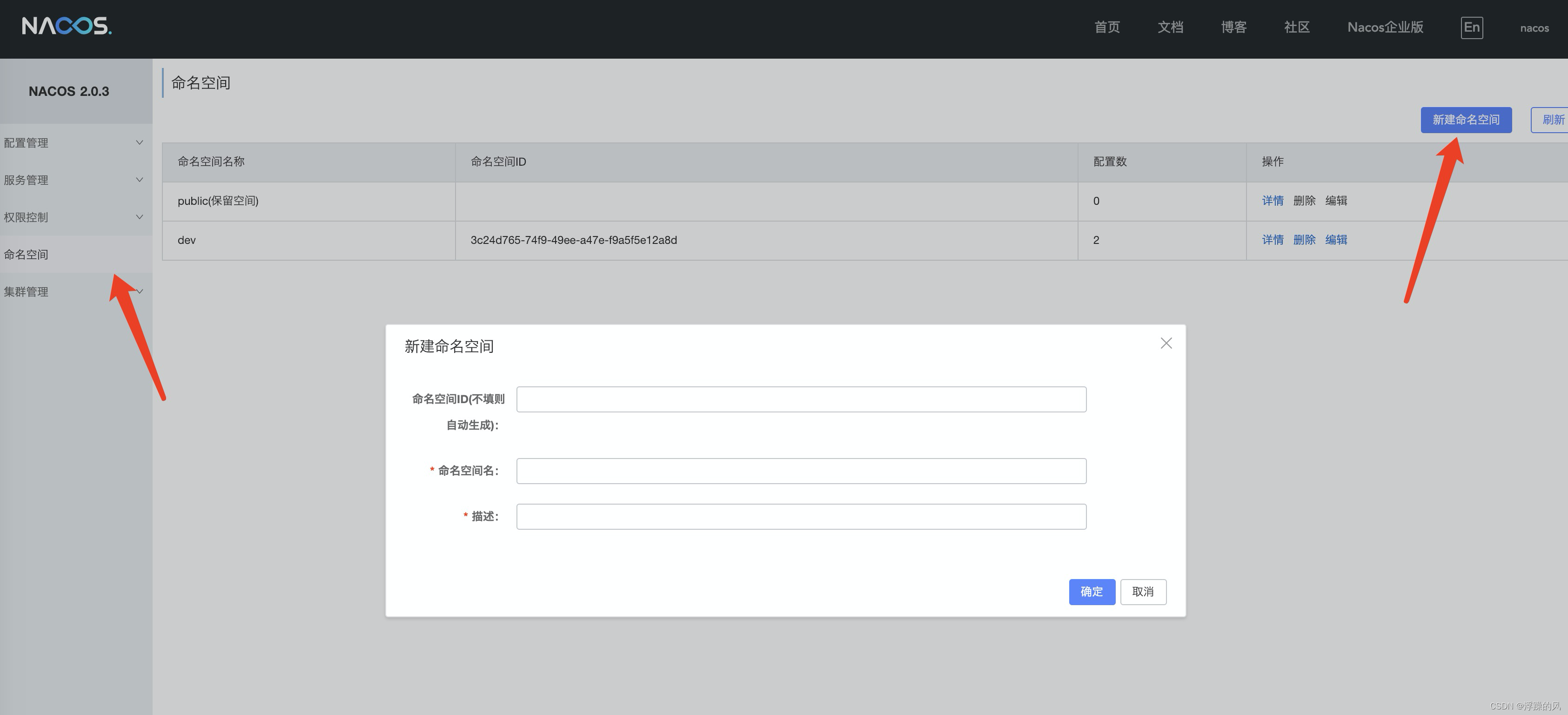Open 文档 in the top navigation

[x=1170, y=27]
